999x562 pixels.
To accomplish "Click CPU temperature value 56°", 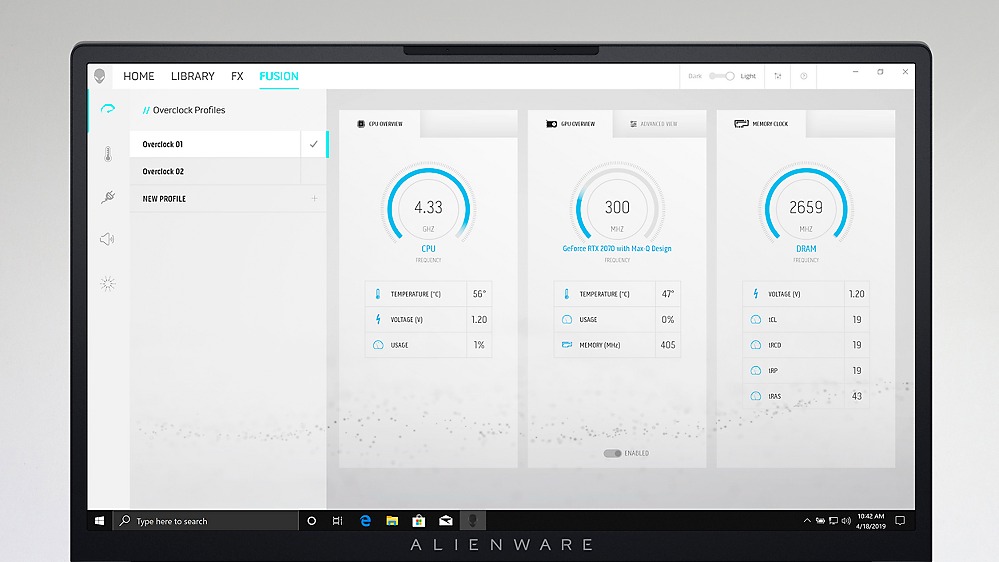I will (x=479, y=294).
